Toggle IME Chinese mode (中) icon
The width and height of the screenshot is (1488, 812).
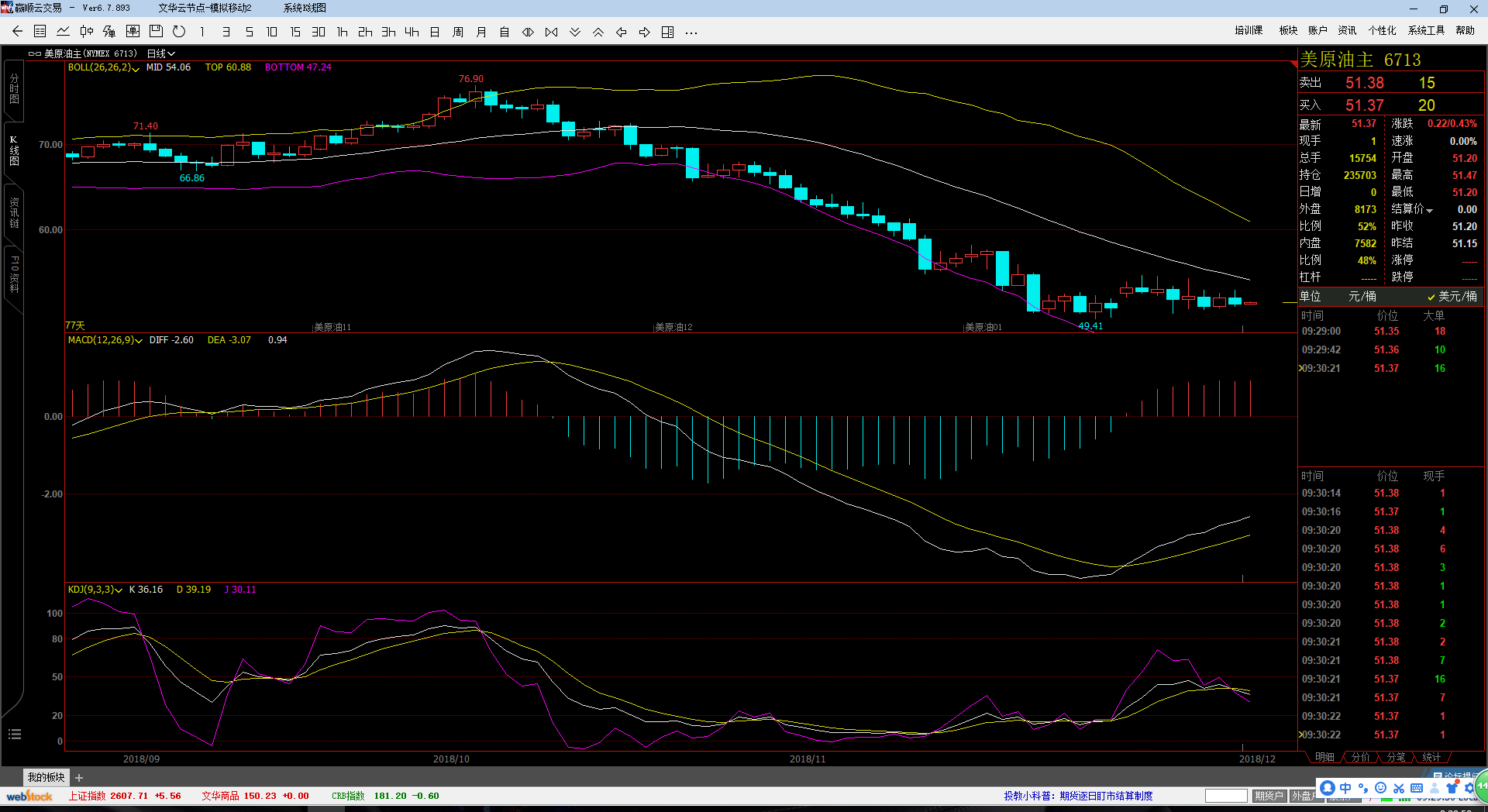tap(1345, 788)
